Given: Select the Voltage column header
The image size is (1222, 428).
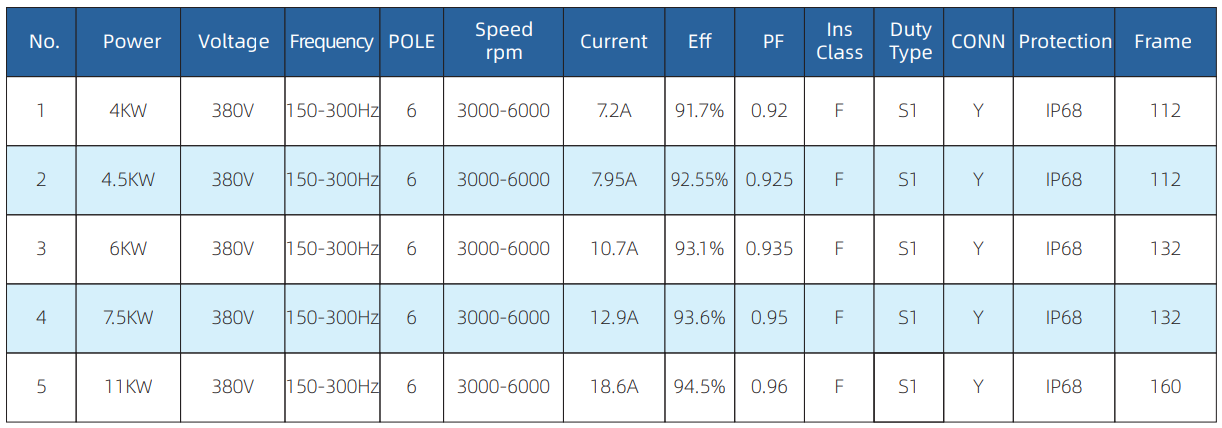Looking at the screenshot, I should coord(233,41).
